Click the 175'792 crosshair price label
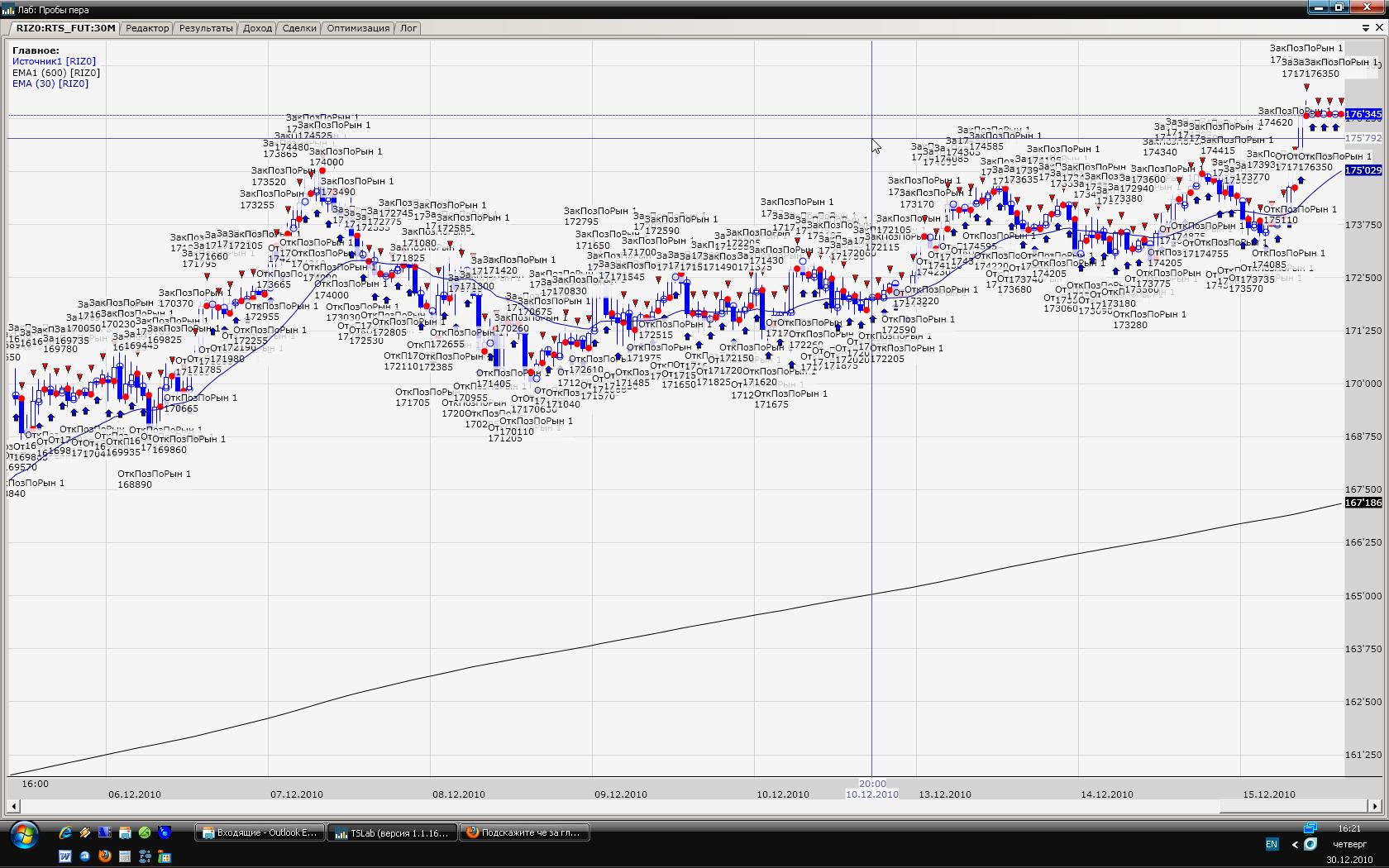The width and height of the screenshot is (1389, 868). [1363, 138]
